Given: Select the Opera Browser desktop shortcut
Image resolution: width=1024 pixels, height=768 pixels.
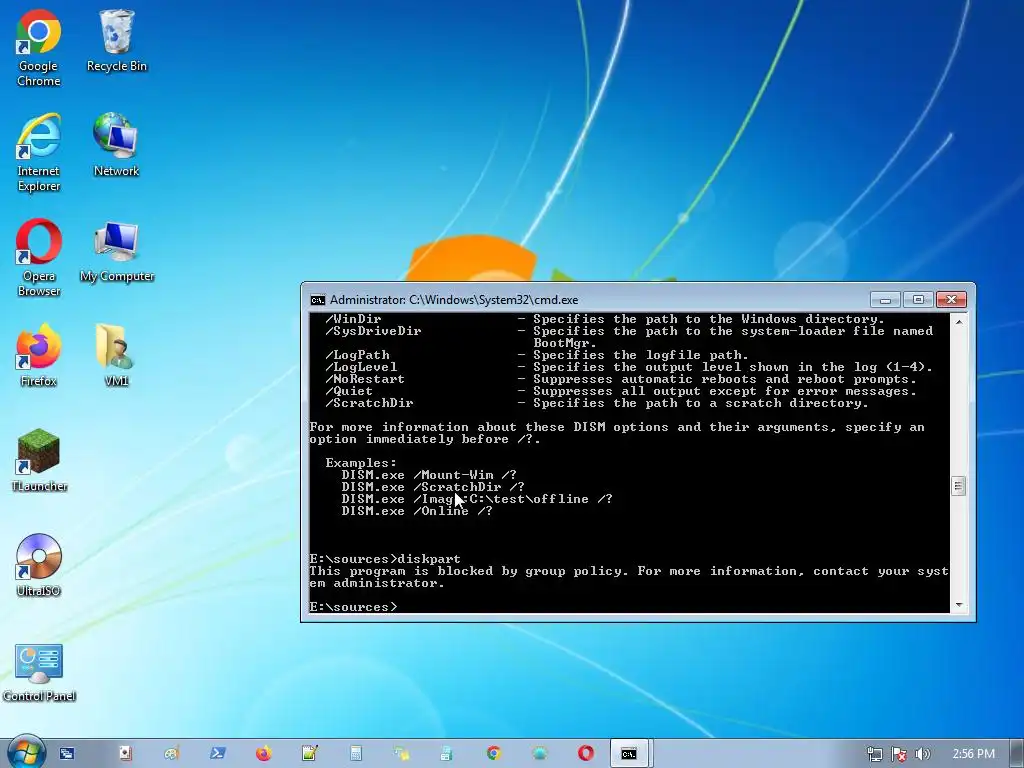Looking at the screenshot, I should [x=39, y=258].
